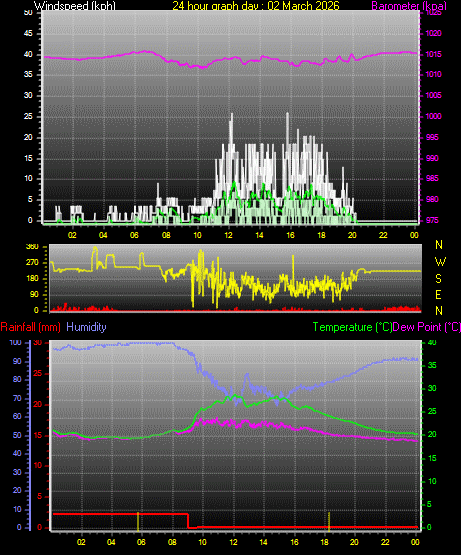Click hour '20' under the humidity chart
The image size is (461, 555).
[354, 542]
